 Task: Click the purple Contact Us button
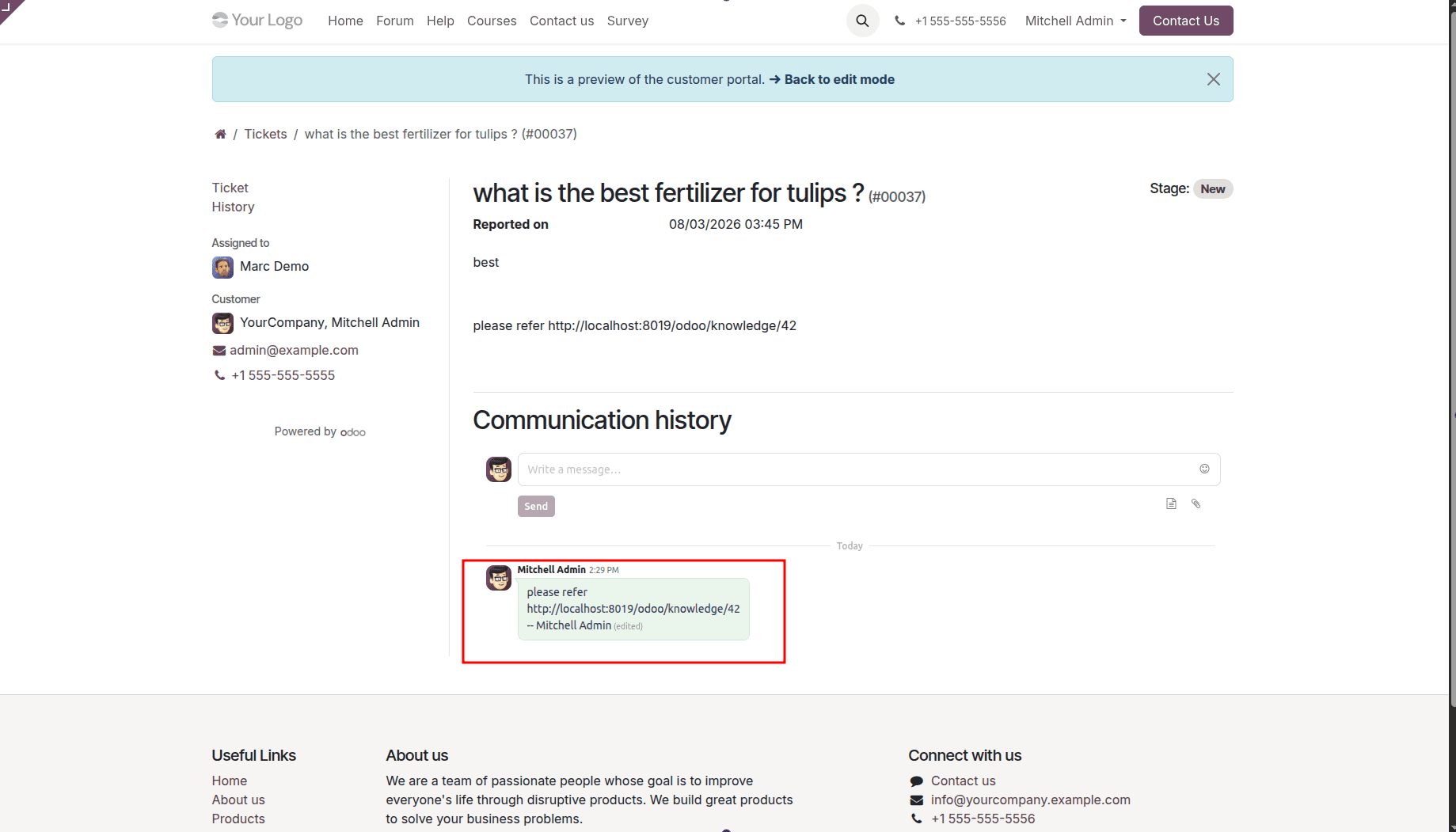pos(1186,21)
